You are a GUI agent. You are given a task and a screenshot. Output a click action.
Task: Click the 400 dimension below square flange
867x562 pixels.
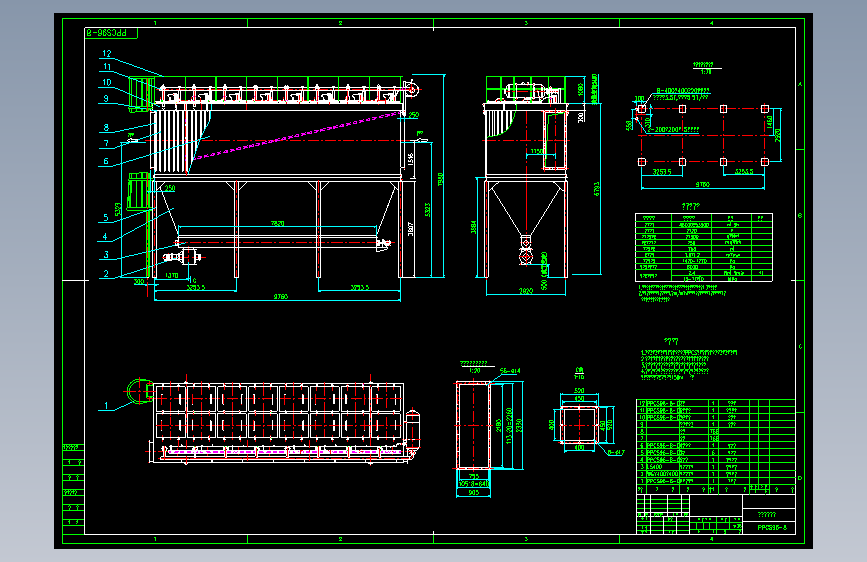579,447
